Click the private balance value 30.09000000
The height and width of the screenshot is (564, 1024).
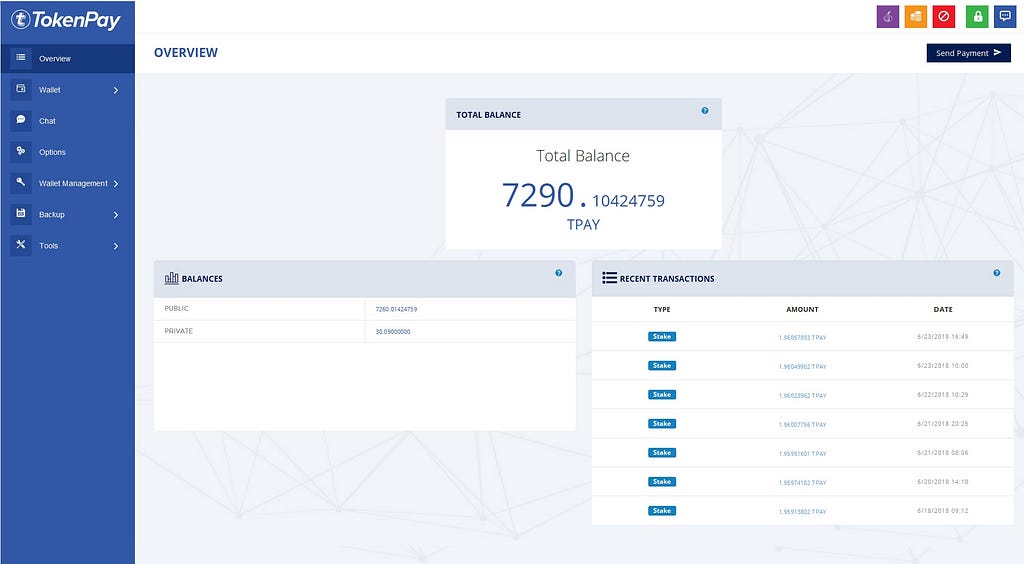coord(392,332)
